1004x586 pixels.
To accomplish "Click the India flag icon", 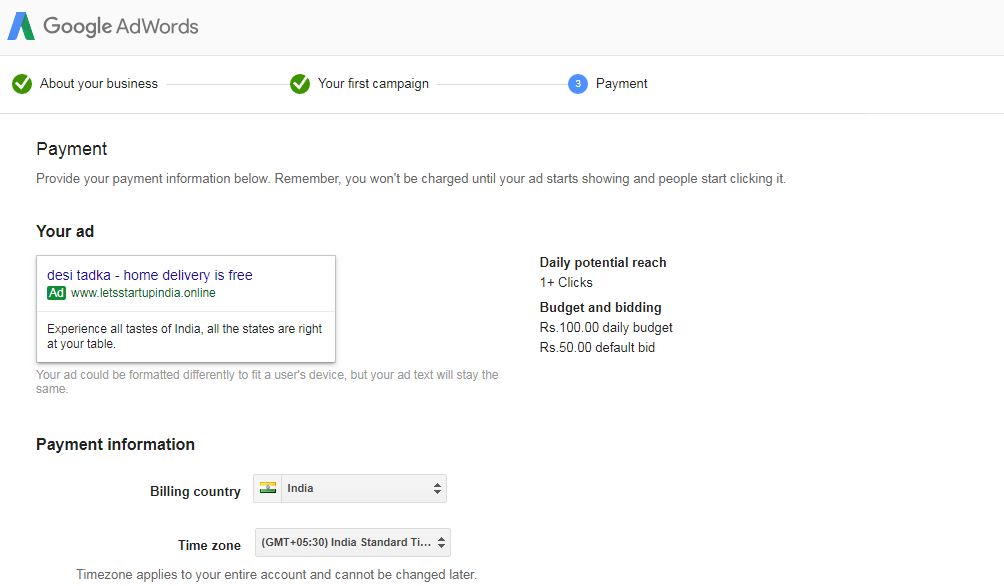I will (268, 488).
